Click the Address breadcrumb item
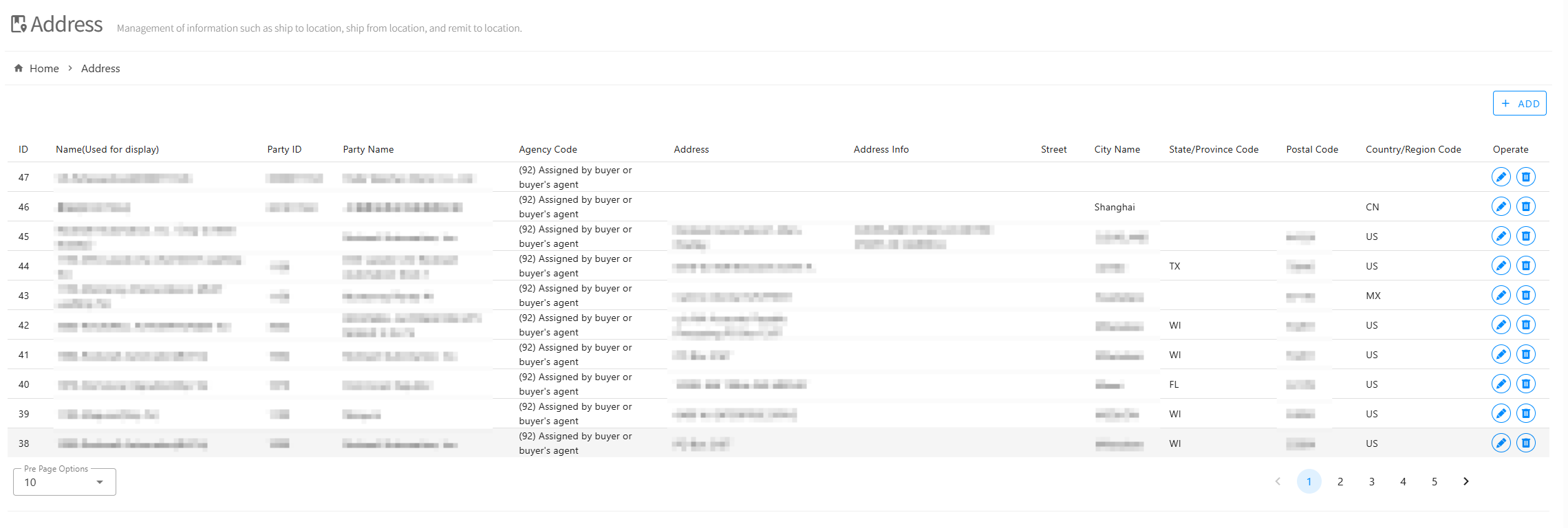Viewport: 1568px width, 528px height. [x=100, y=69]
